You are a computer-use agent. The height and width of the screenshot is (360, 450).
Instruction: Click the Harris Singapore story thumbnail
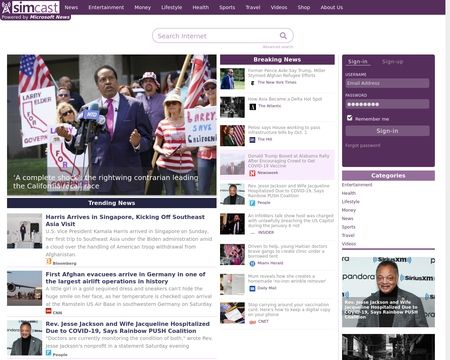point(24,231)
